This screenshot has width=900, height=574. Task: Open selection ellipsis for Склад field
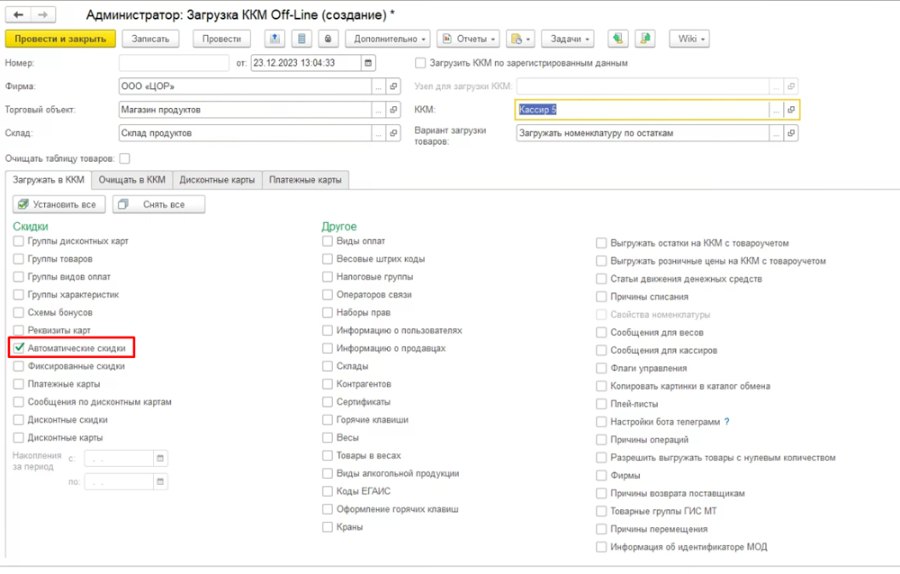coord(378,133)
